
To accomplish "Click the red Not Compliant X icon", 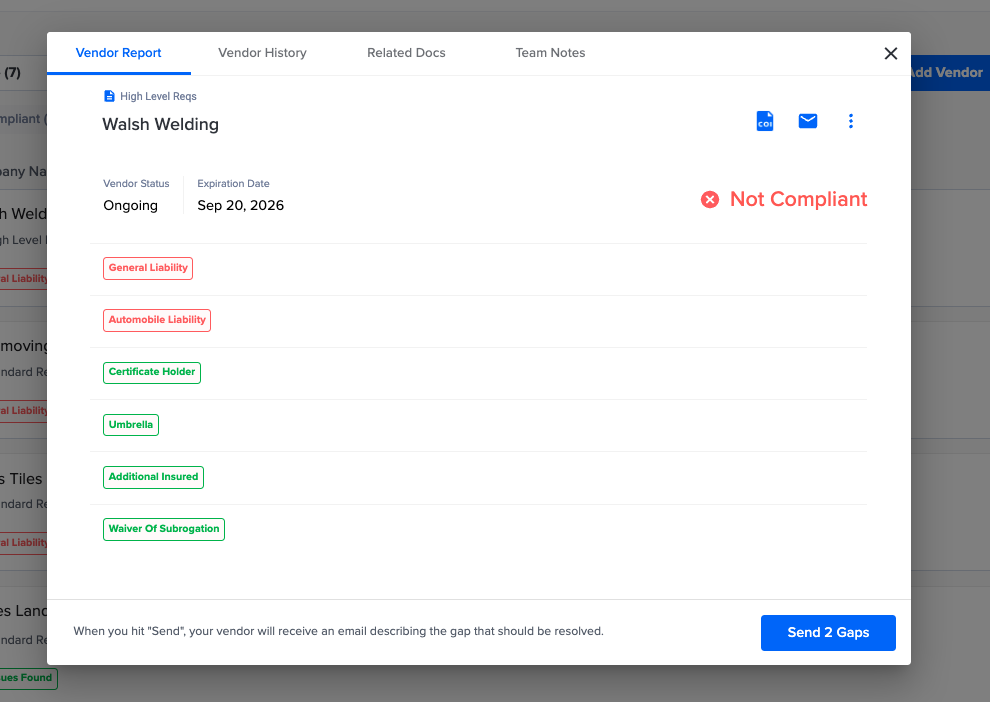I will (x=710, y=199).
